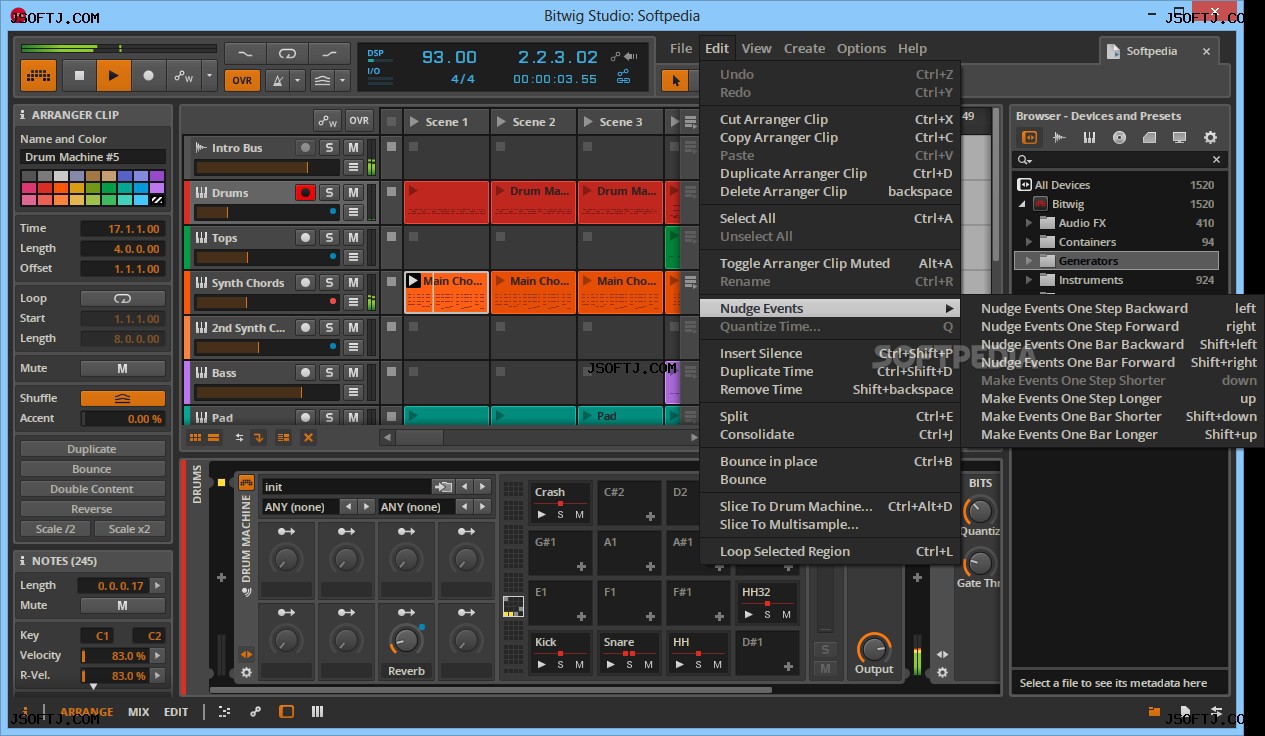Mute the Drums track
The height and width of the screenshot is (736, 1265).
click(x=353, y=192)
